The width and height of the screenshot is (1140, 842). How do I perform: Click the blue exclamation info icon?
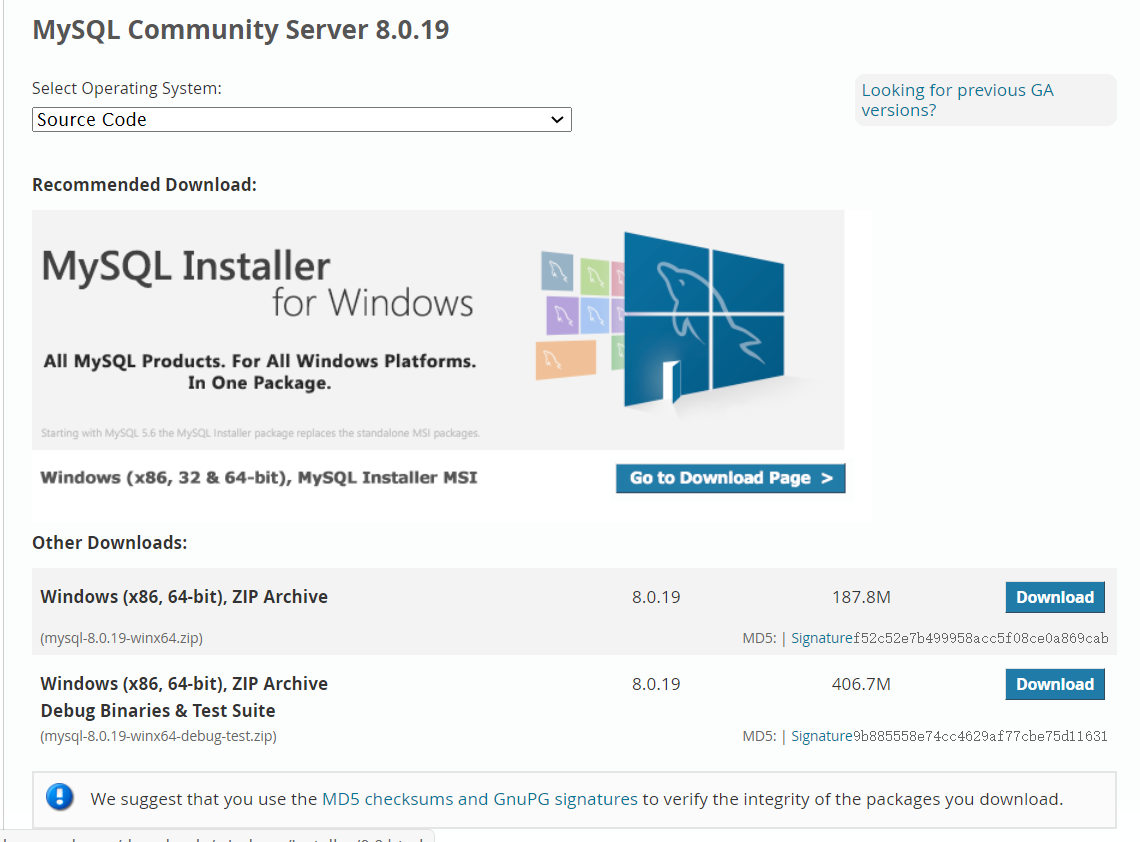(60, 797)
